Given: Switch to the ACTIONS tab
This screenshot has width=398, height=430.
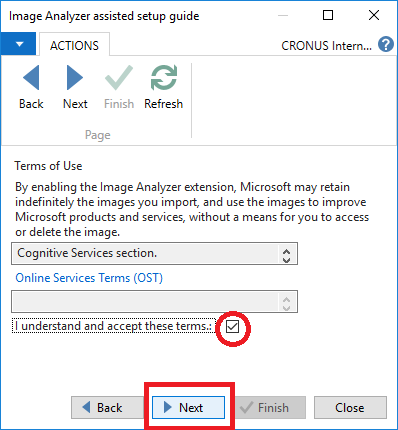Looking at the screenshot, I should 74,45.
